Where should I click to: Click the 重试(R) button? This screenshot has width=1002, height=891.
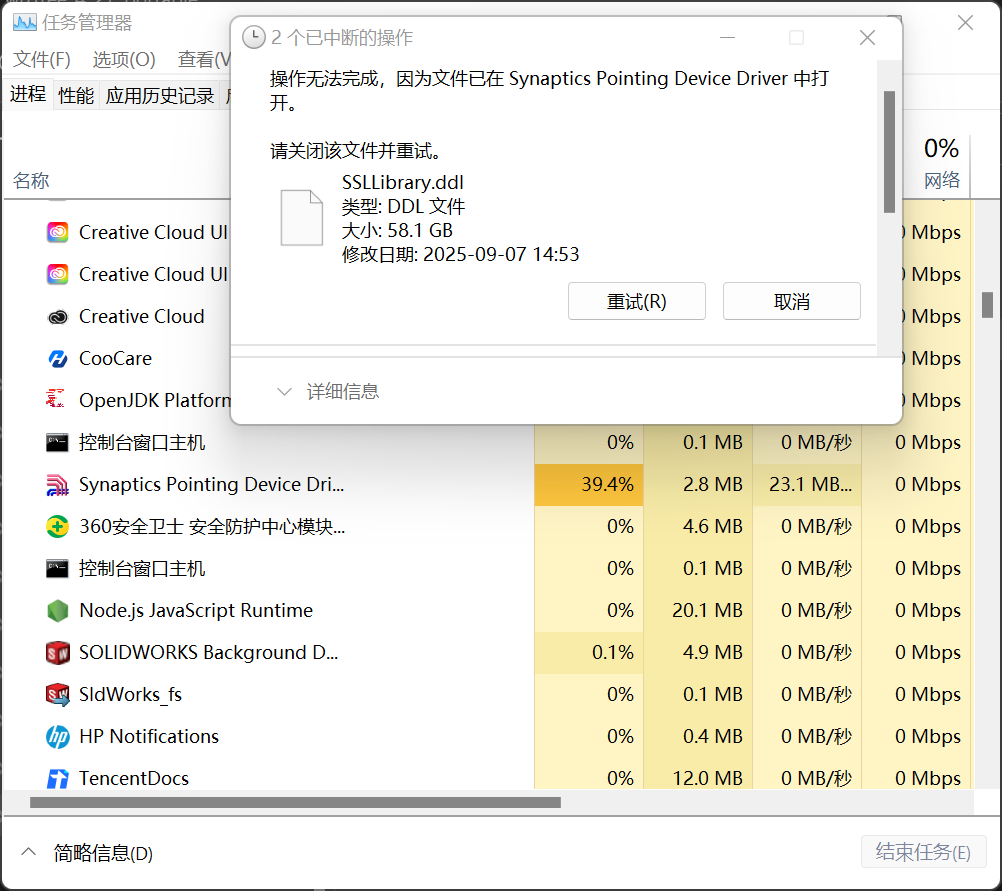point(636,301)
